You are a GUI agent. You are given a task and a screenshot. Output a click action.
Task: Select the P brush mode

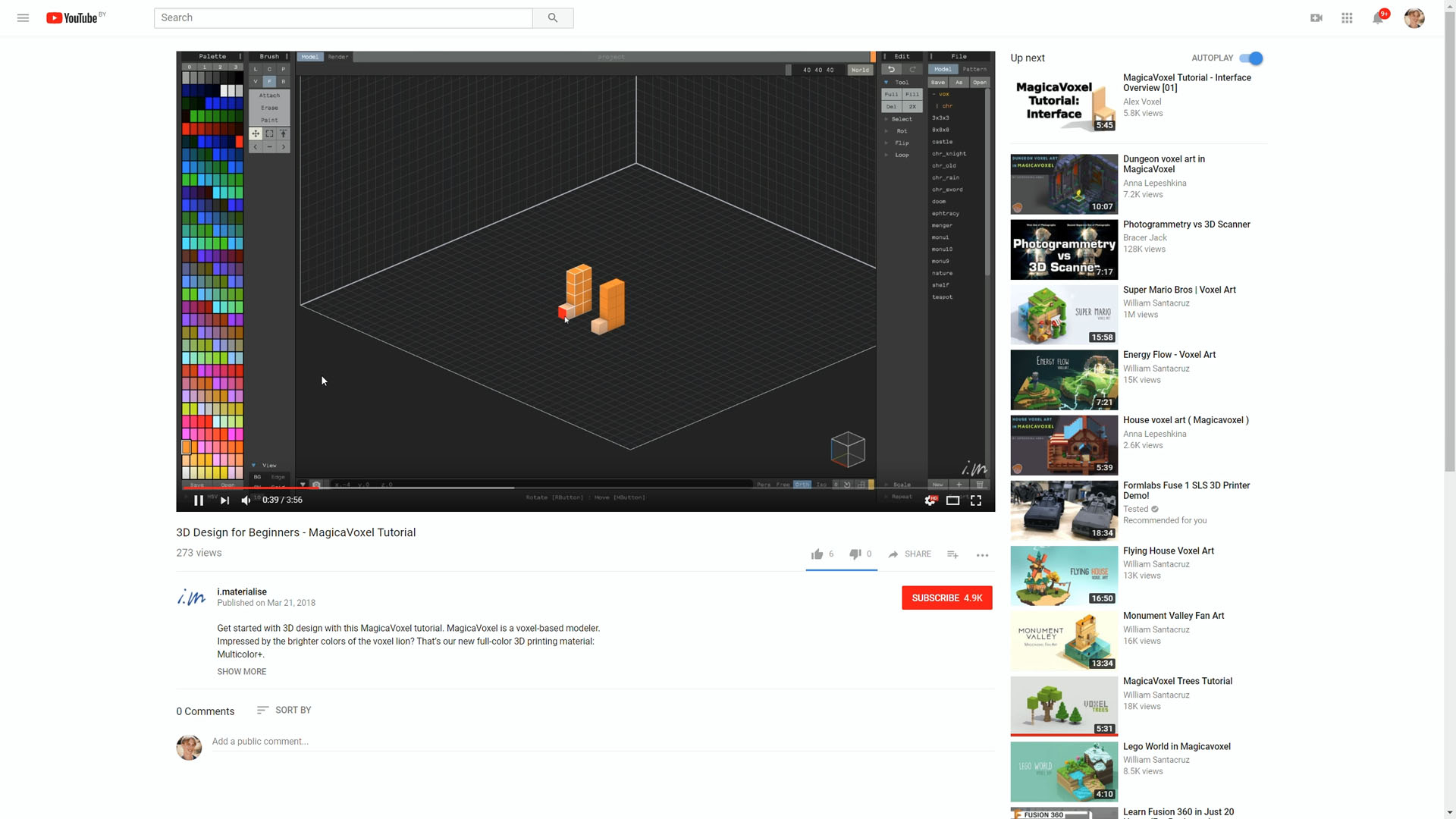pos(284,69)
